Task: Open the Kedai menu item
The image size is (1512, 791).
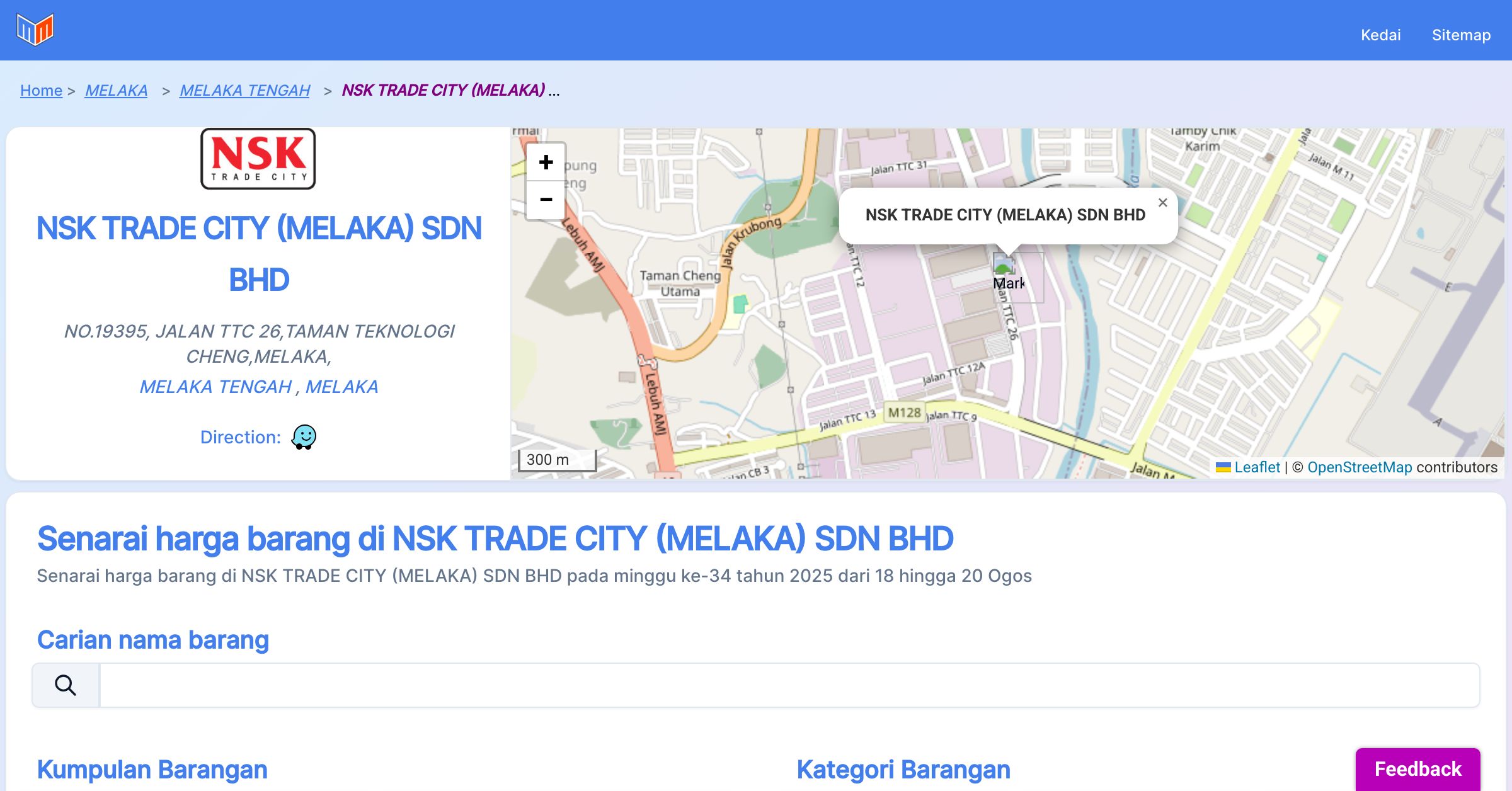Action: [1380, 35]
